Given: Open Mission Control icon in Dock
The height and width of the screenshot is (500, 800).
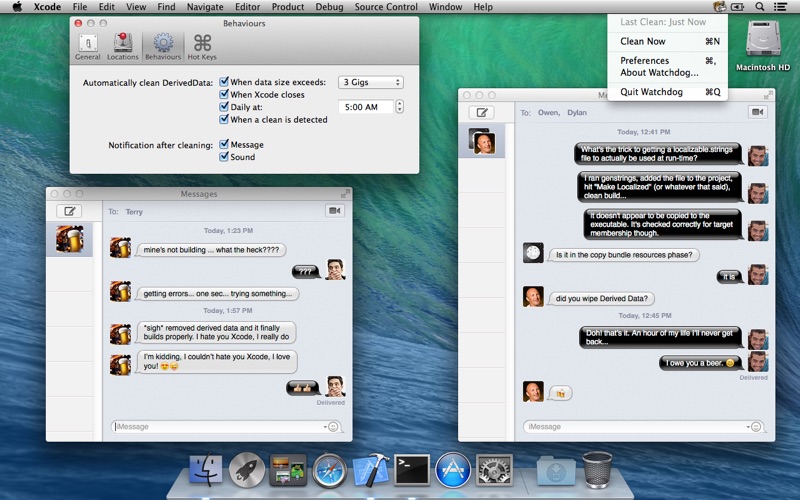Looking at the screenshot, I should pos(288,470).
